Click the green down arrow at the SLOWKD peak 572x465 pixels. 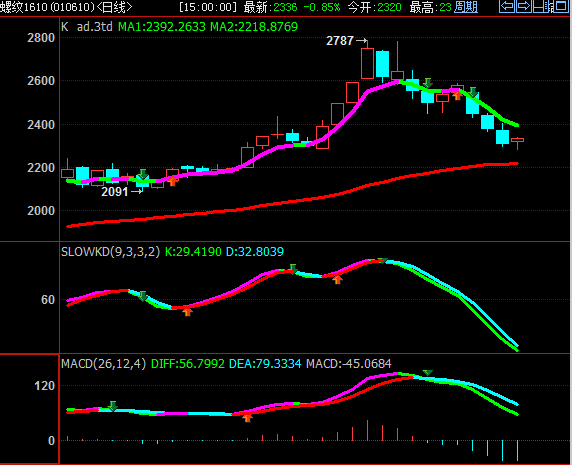(382, 260)
